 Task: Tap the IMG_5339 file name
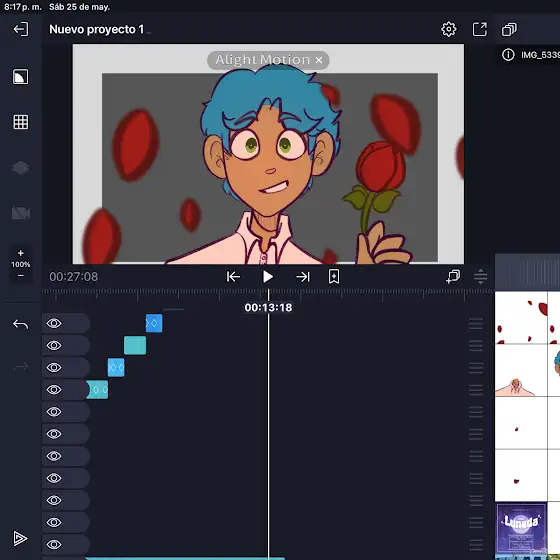(540, 55)
